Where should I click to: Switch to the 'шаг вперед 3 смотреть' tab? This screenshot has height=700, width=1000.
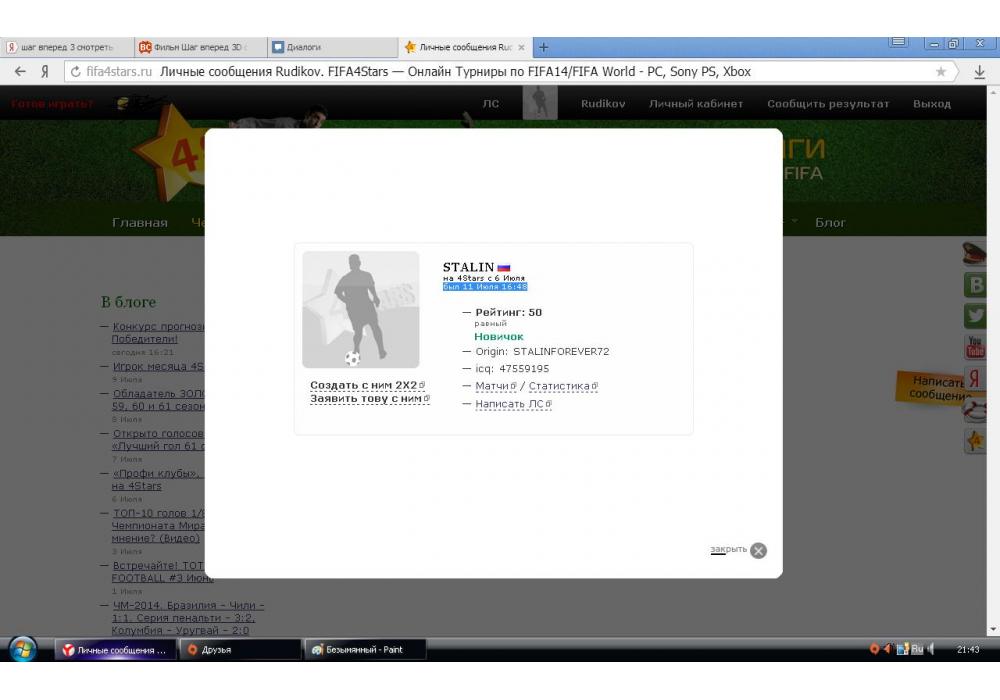tap(67, 47)
